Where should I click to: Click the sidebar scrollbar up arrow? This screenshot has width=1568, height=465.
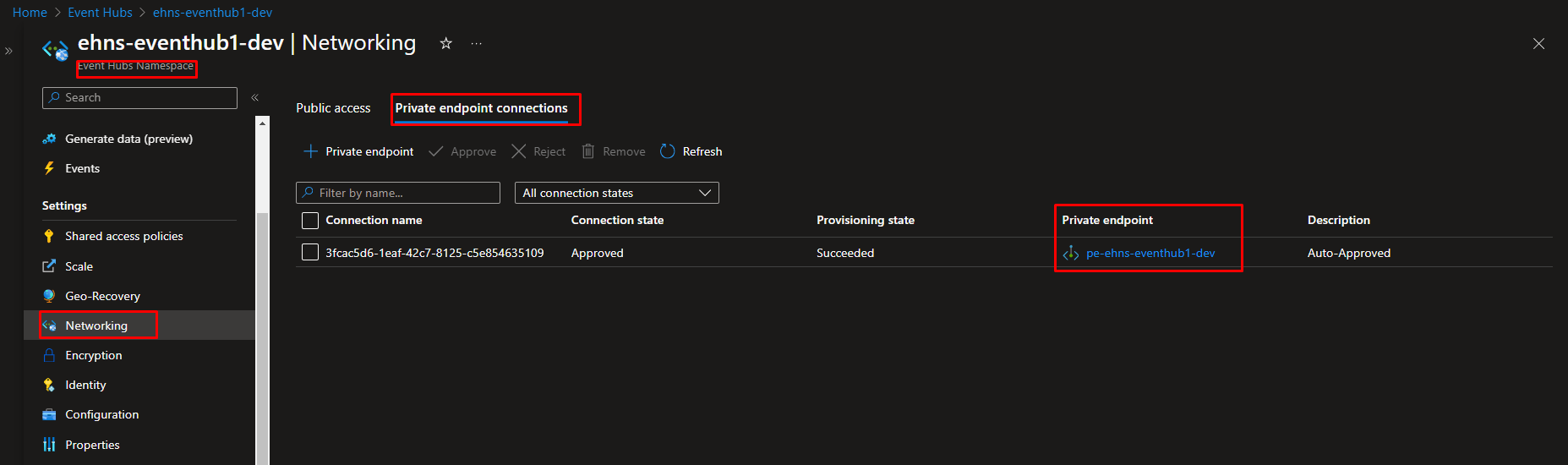click(x=262, y=123)
